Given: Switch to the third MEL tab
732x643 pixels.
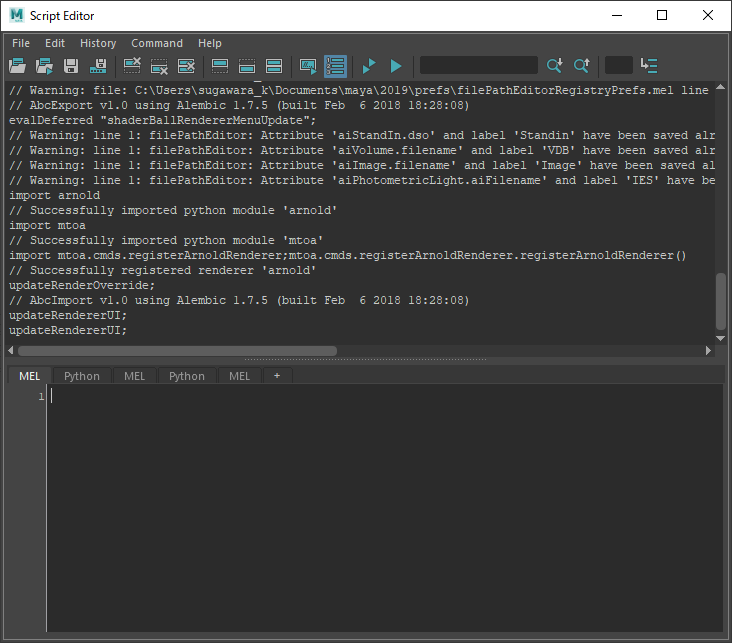Looking at the screenshot, I should point(239,376).
